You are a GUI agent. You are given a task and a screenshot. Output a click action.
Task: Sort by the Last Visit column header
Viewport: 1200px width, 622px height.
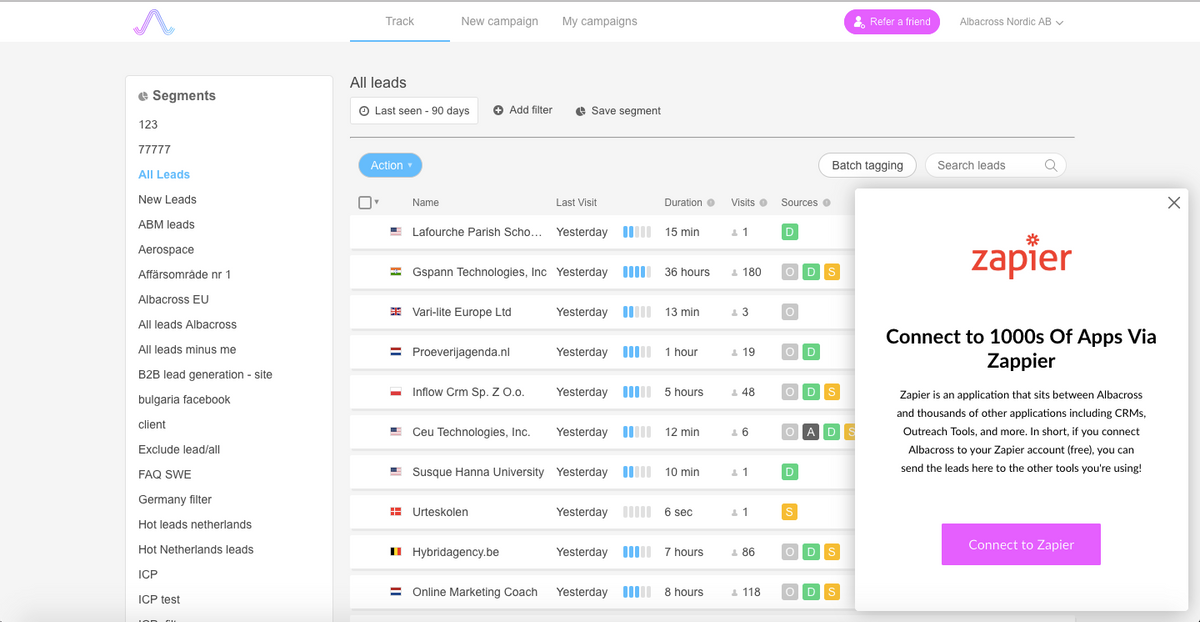(576, 203)
